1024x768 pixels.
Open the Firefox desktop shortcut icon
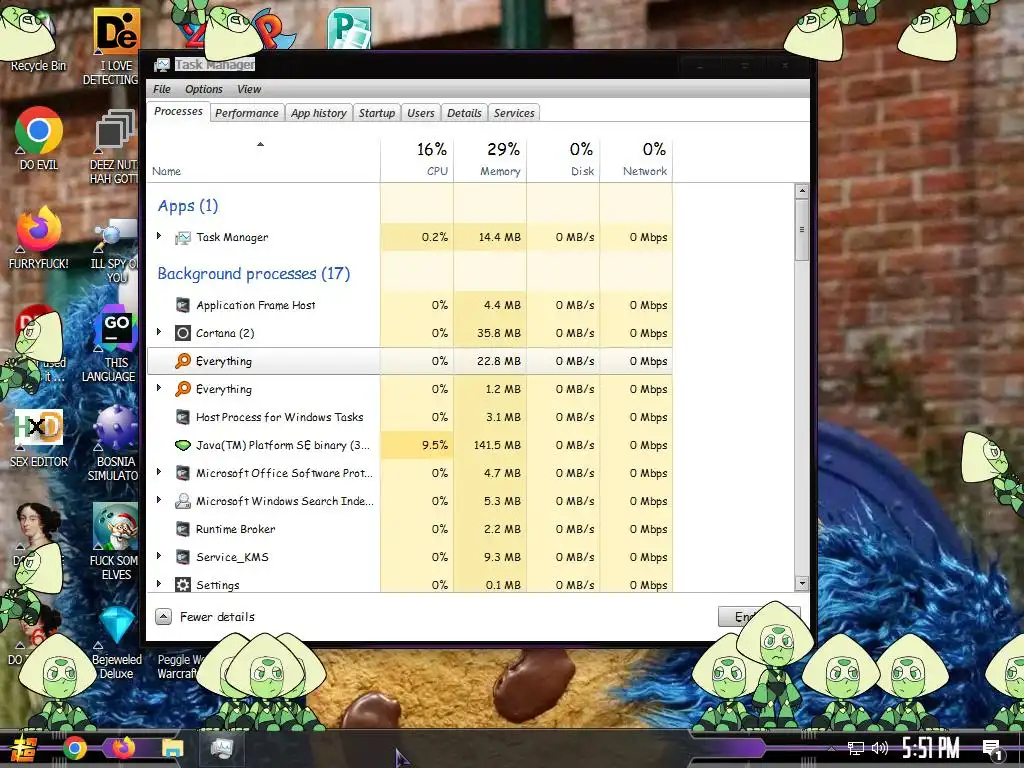(39, 230)
